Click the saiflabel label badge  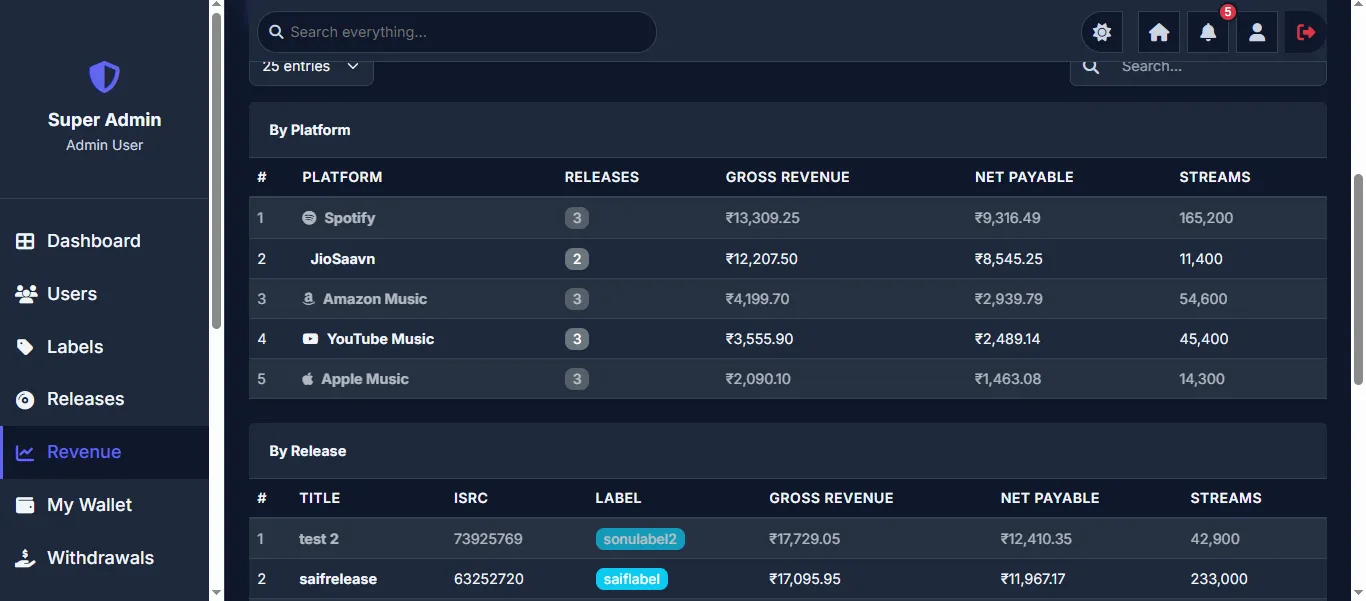pyautogui.click(x=632, y=579)
